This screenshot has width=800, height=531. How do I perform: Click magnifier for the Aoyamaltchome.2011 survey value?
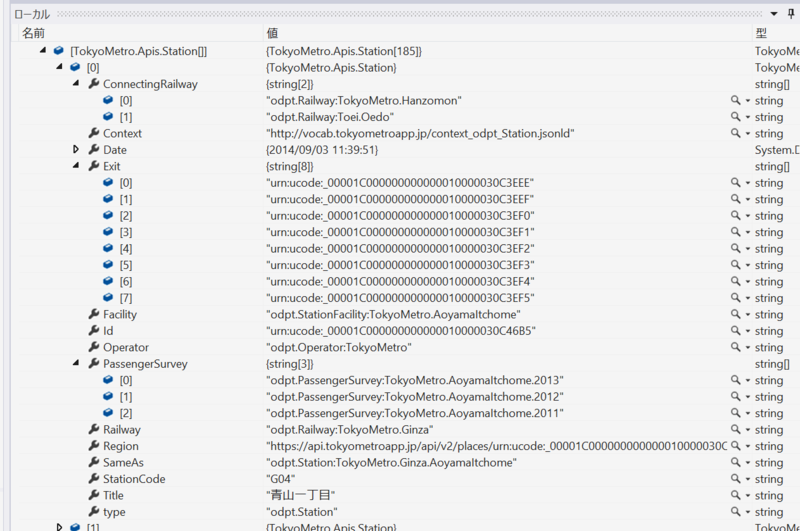pos(735,413)
